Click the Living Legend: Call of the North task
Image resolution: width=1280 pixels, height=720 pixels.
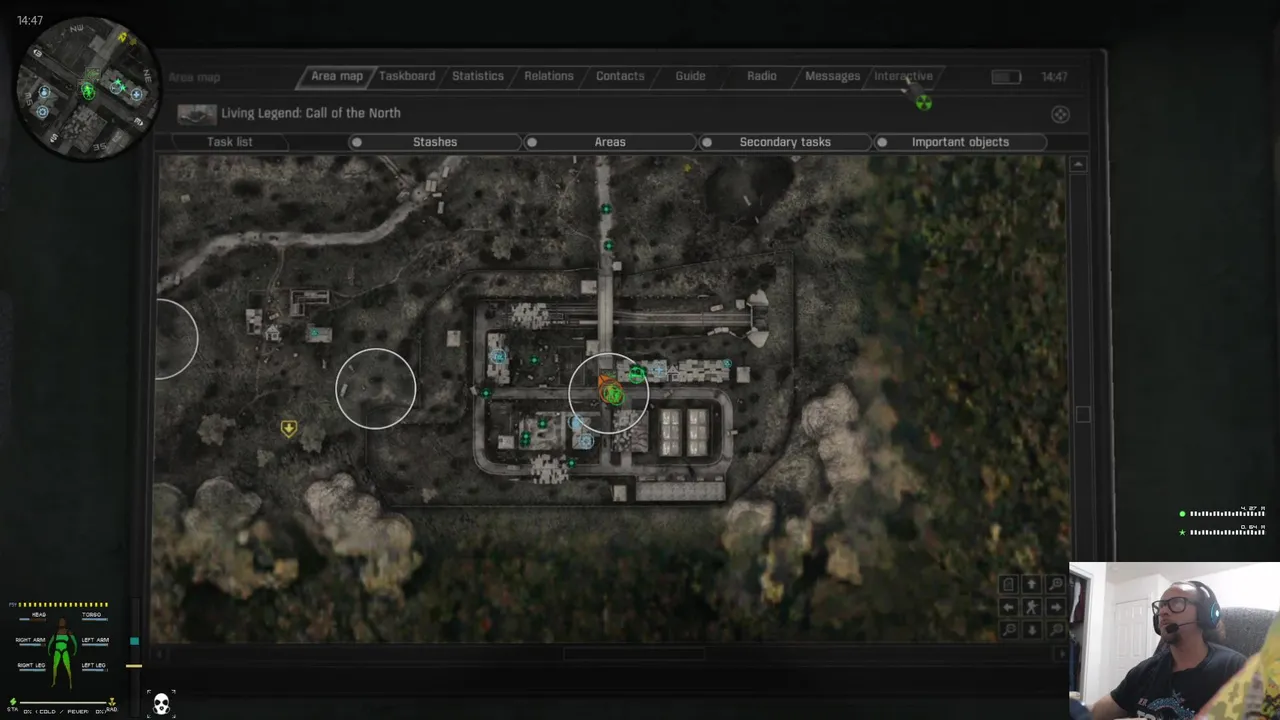311,113
